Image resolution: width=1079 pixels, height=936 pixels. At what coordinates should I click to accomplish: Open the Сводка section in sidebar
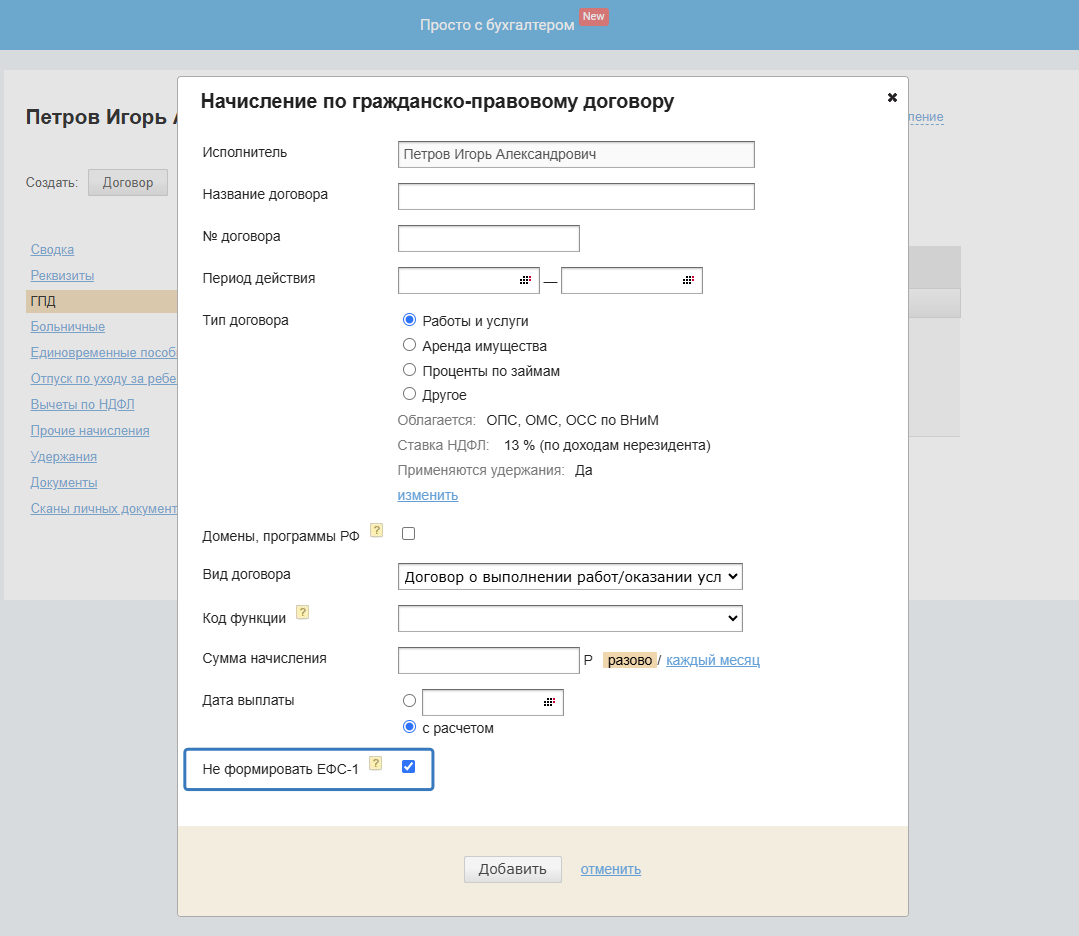pyautogui.click(x=52, y=249)
